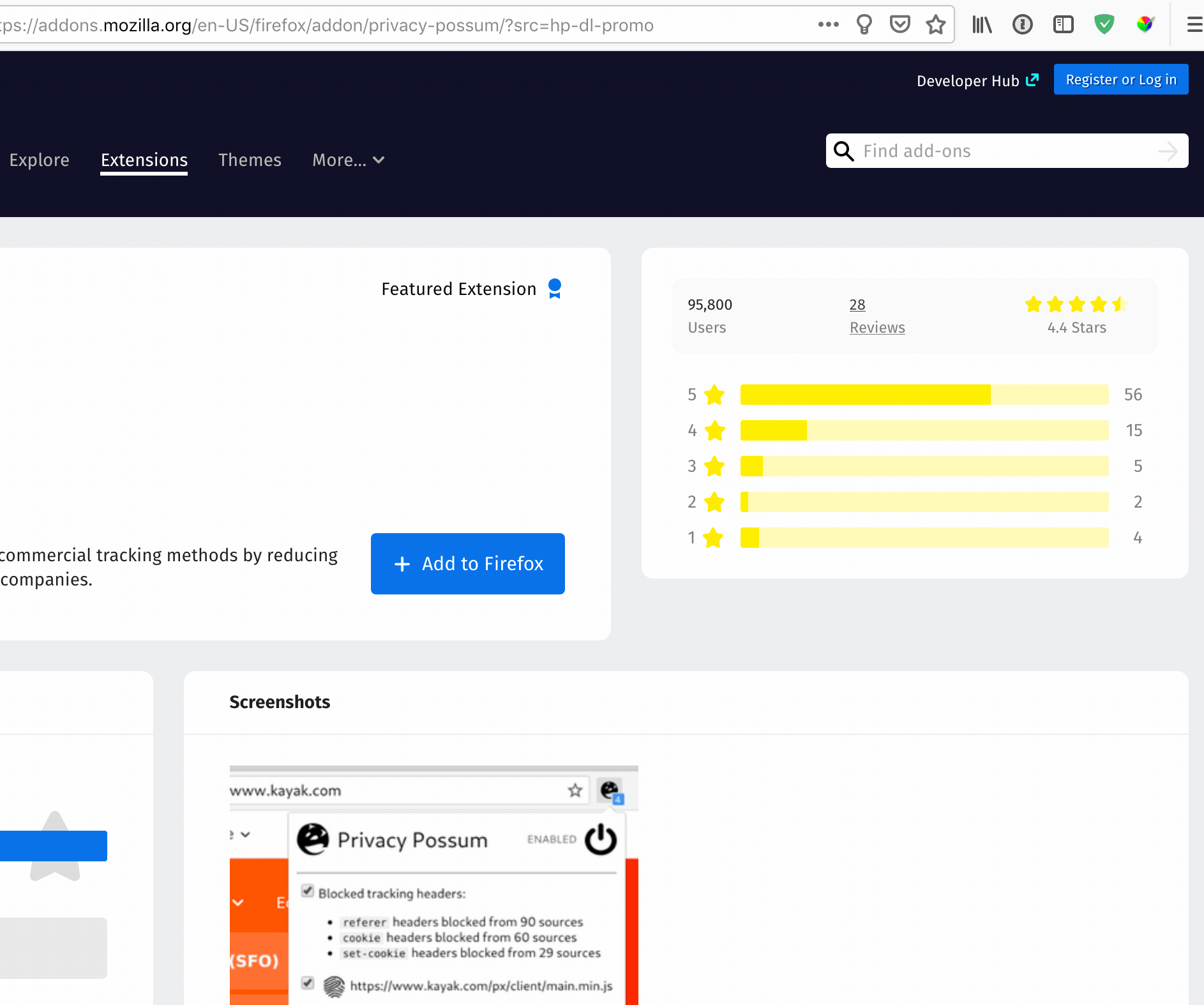The height and width of the screenshot is (1005, 1204).
Task: Click the Reviews link
Action: tap(877, 328)
